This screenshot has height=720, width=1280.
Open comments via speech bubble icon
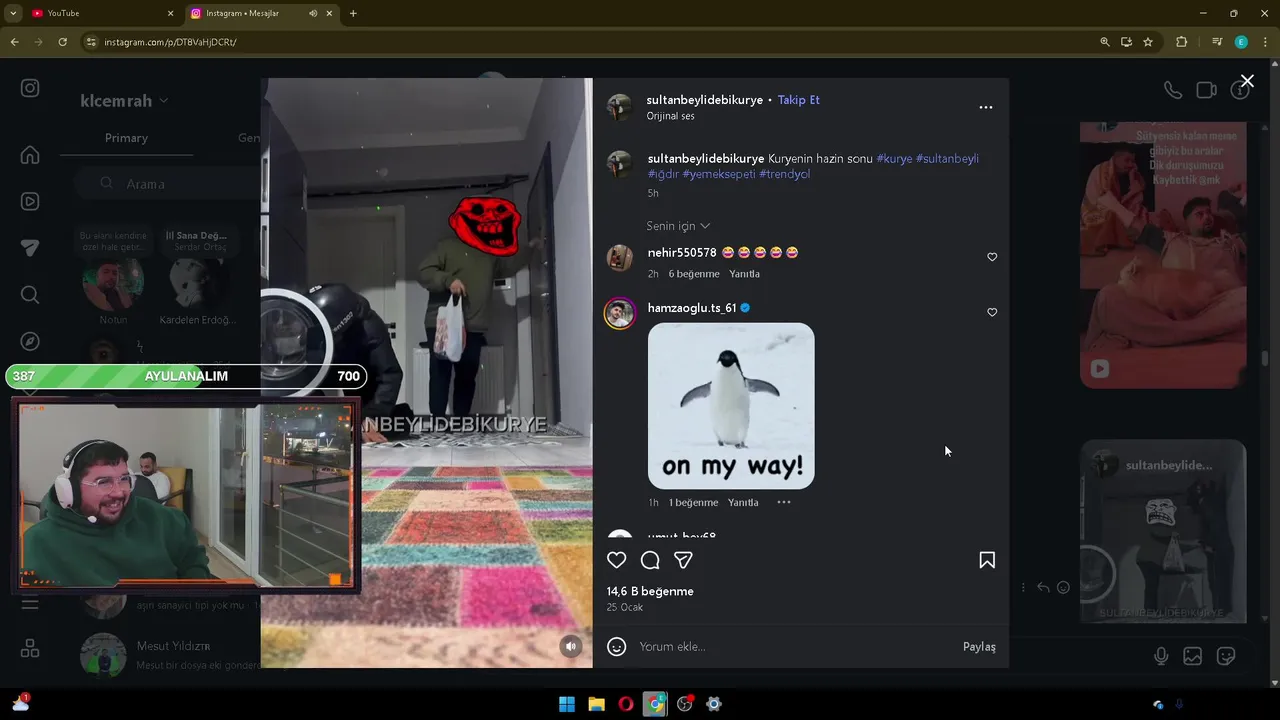click(x=650, y=560)
